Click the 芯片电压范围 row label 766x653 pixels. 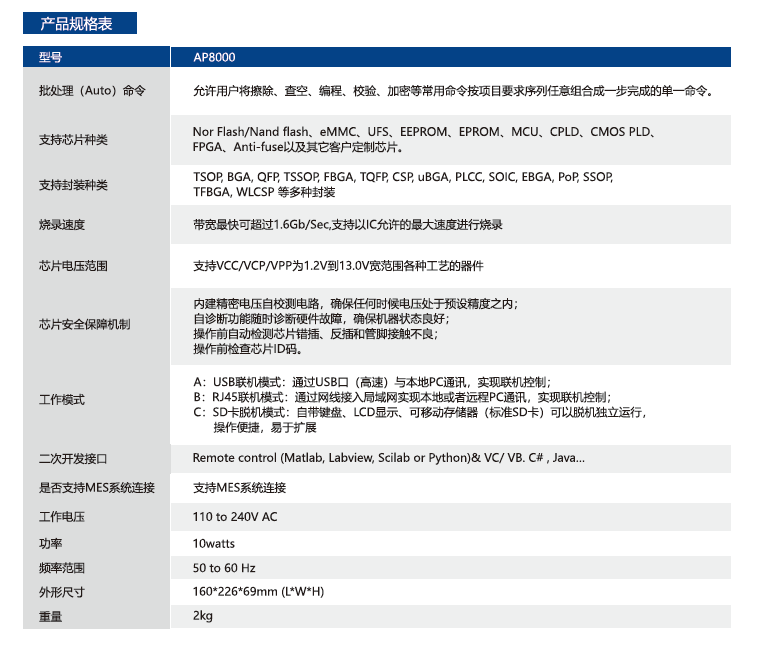73,267
